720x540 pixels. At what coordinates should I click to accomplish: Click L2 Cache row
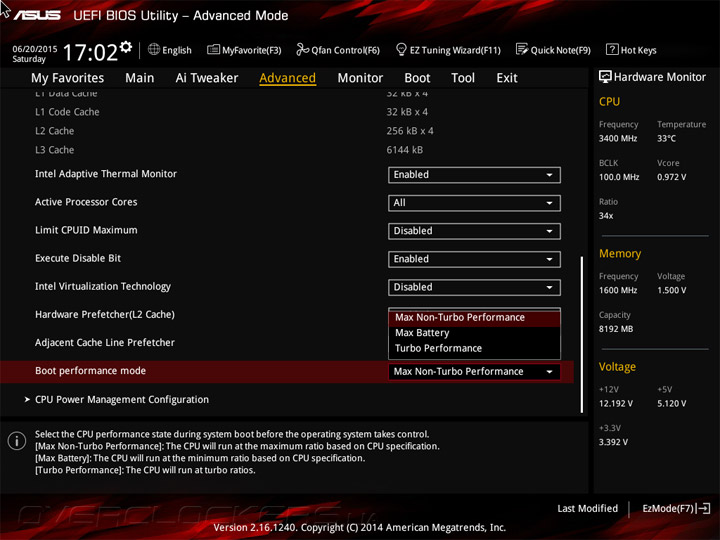[287, 131]
